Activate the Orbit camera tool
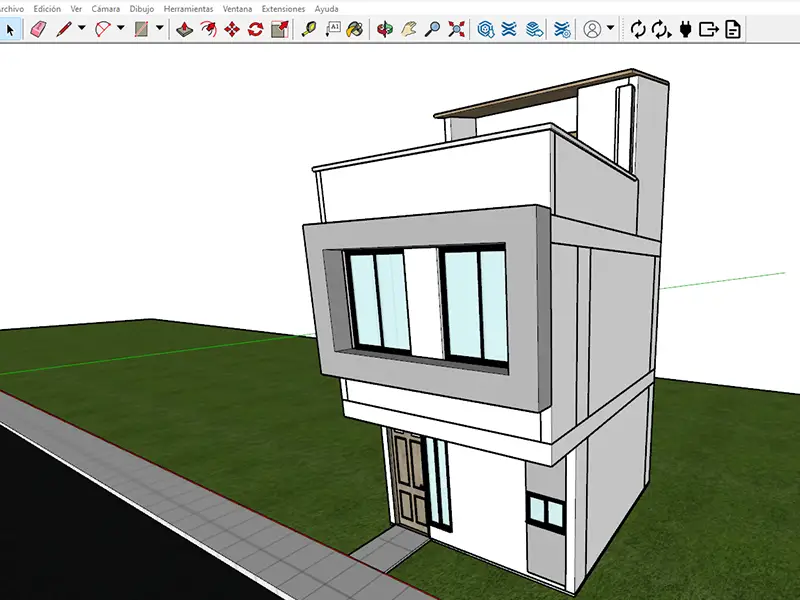The width and height of the screenshot is (800, 600). coord(385,29)
